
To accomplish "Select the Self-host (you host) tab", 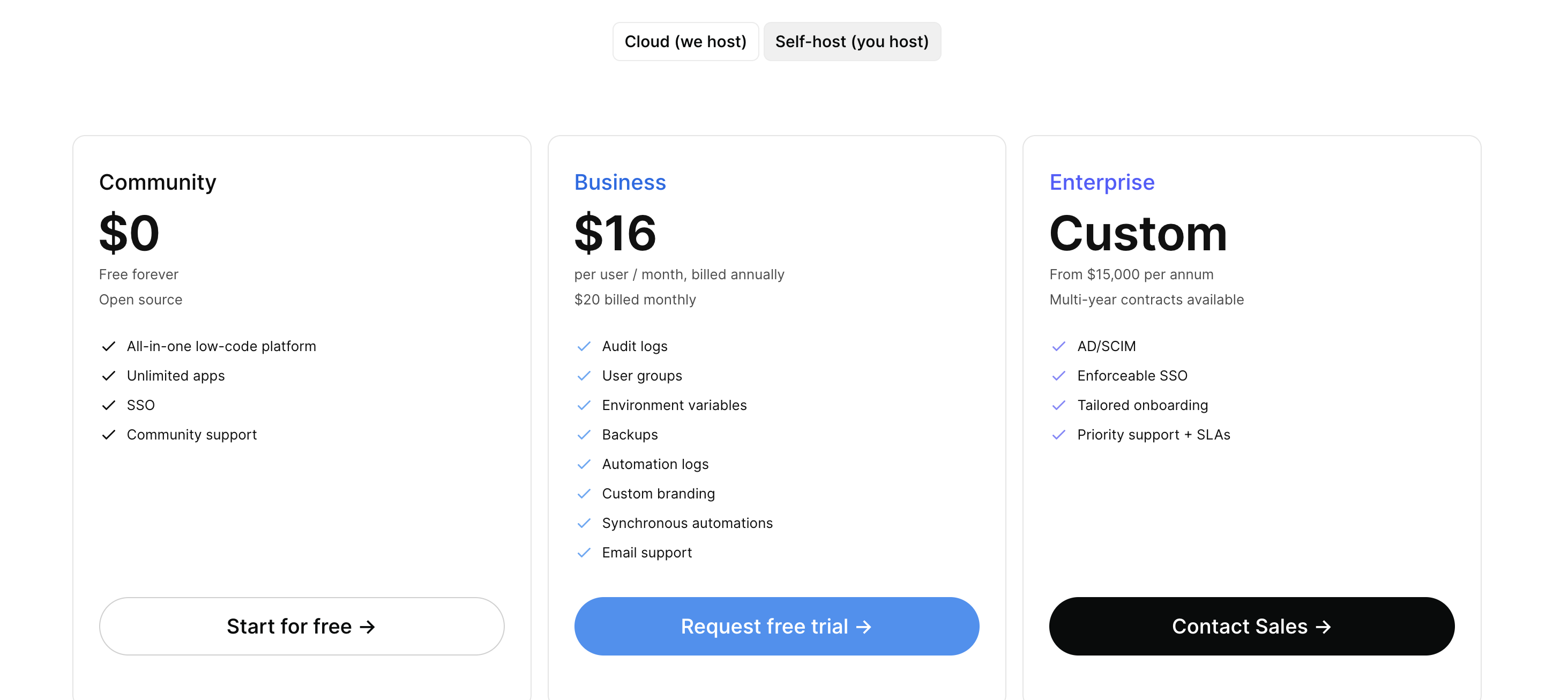I will [852, 41].
